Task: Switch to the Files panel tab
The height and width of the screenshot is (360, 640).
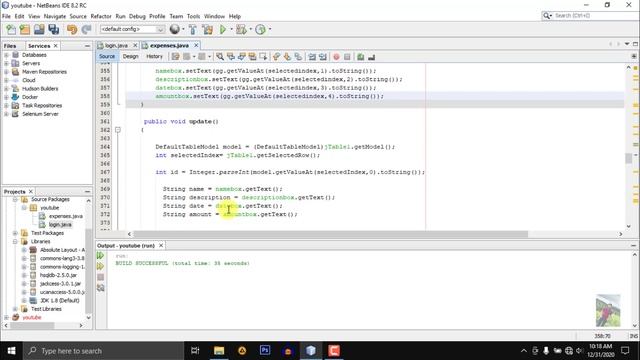Action: 10,46
